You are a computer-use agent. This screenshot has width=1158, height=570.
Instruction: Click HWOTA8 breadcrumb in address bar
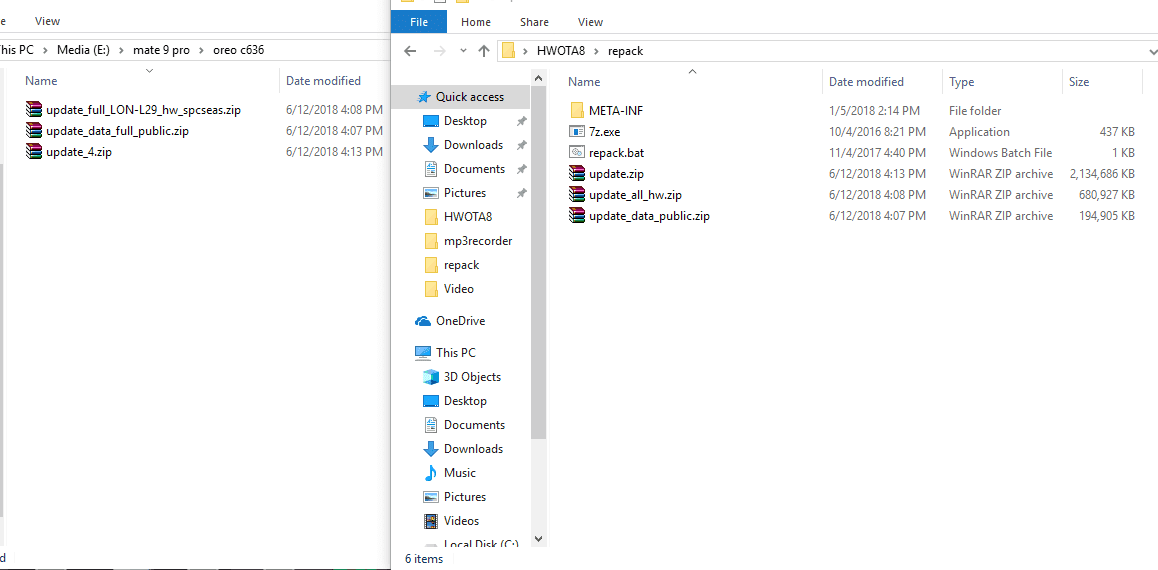[561, 51]
